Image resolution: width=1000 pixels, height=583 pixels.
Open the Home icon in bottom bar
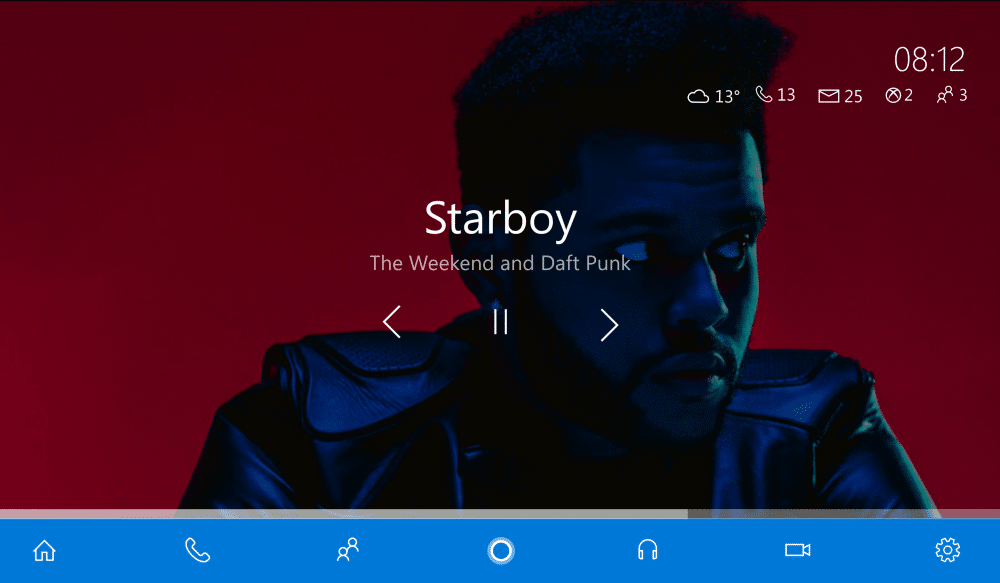tap(44, 550)
